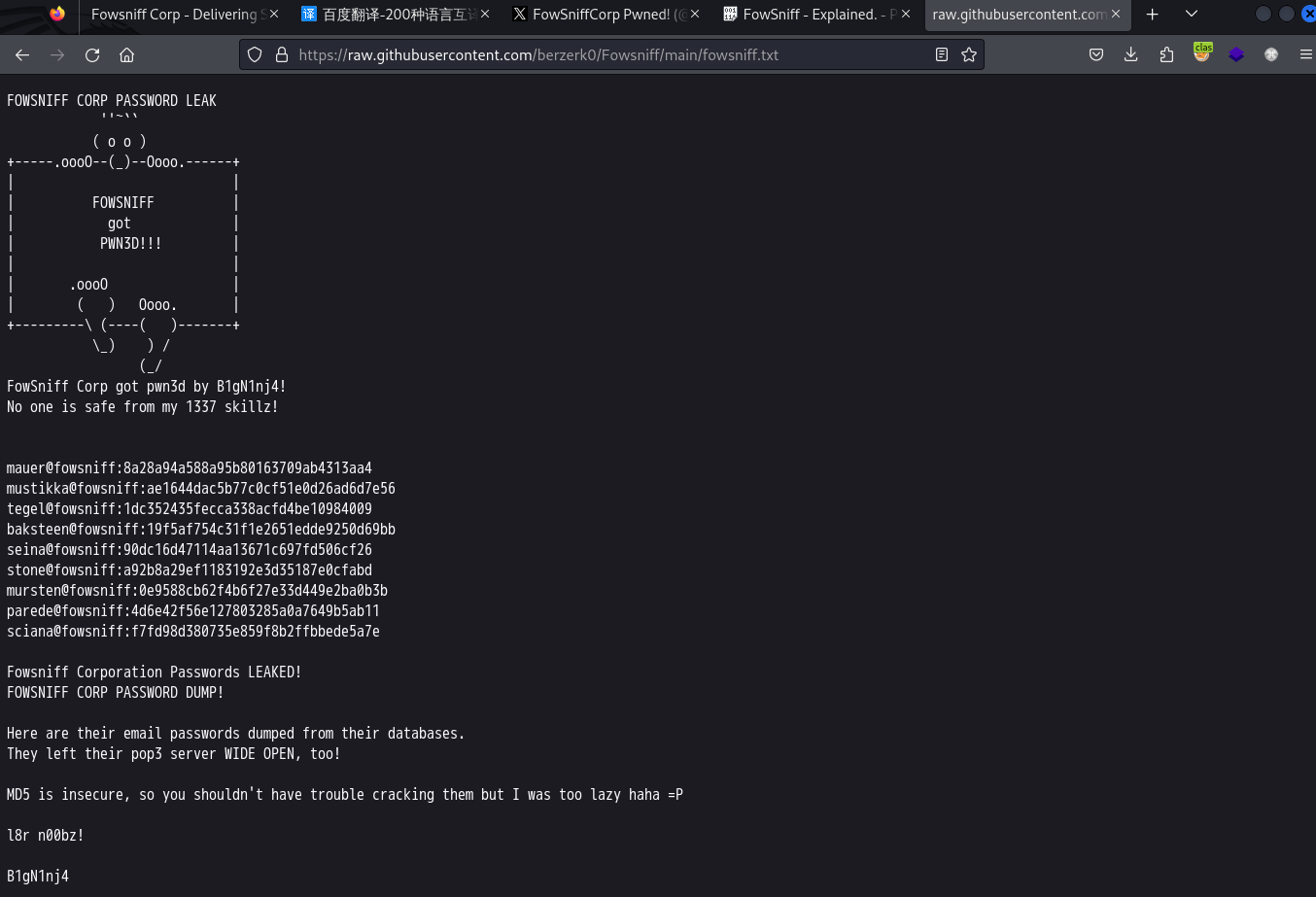Click the extension icon with clas badge
Screen dimensions: 1316x897
point(1202,53)
